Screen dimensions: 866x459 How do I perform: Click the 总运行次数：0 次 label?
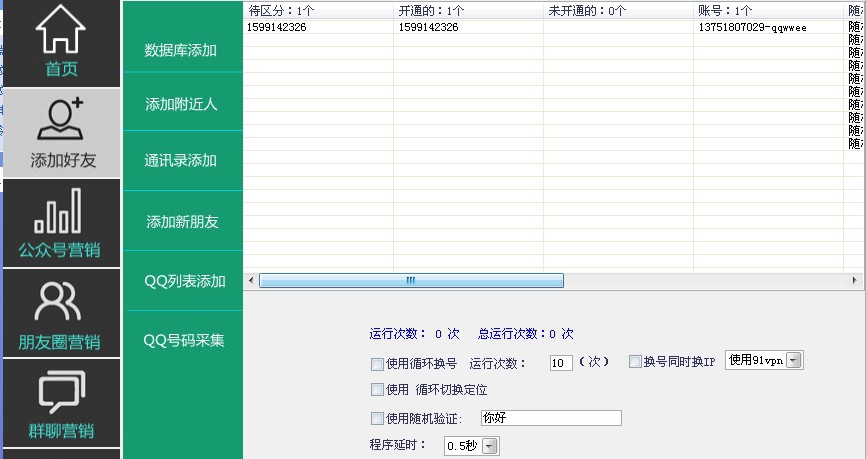(526, 334)
